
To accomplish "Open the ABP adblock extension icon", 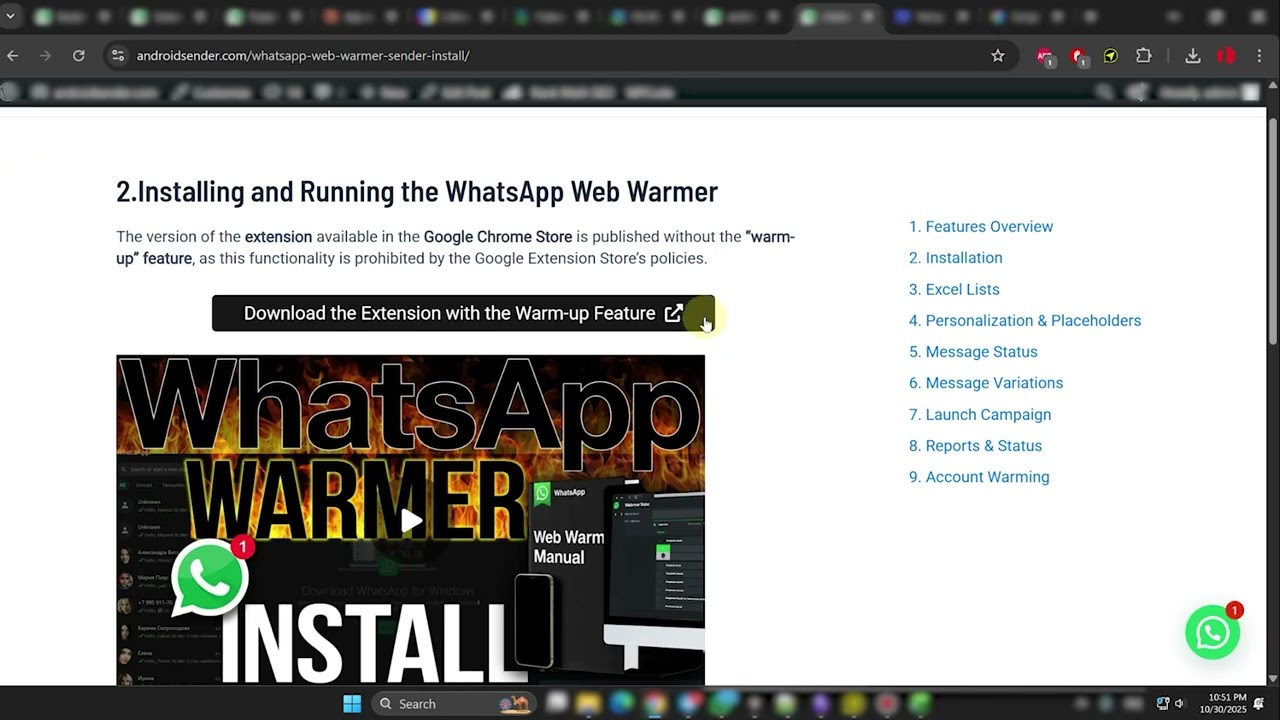I will click(x=1045, y=57).
